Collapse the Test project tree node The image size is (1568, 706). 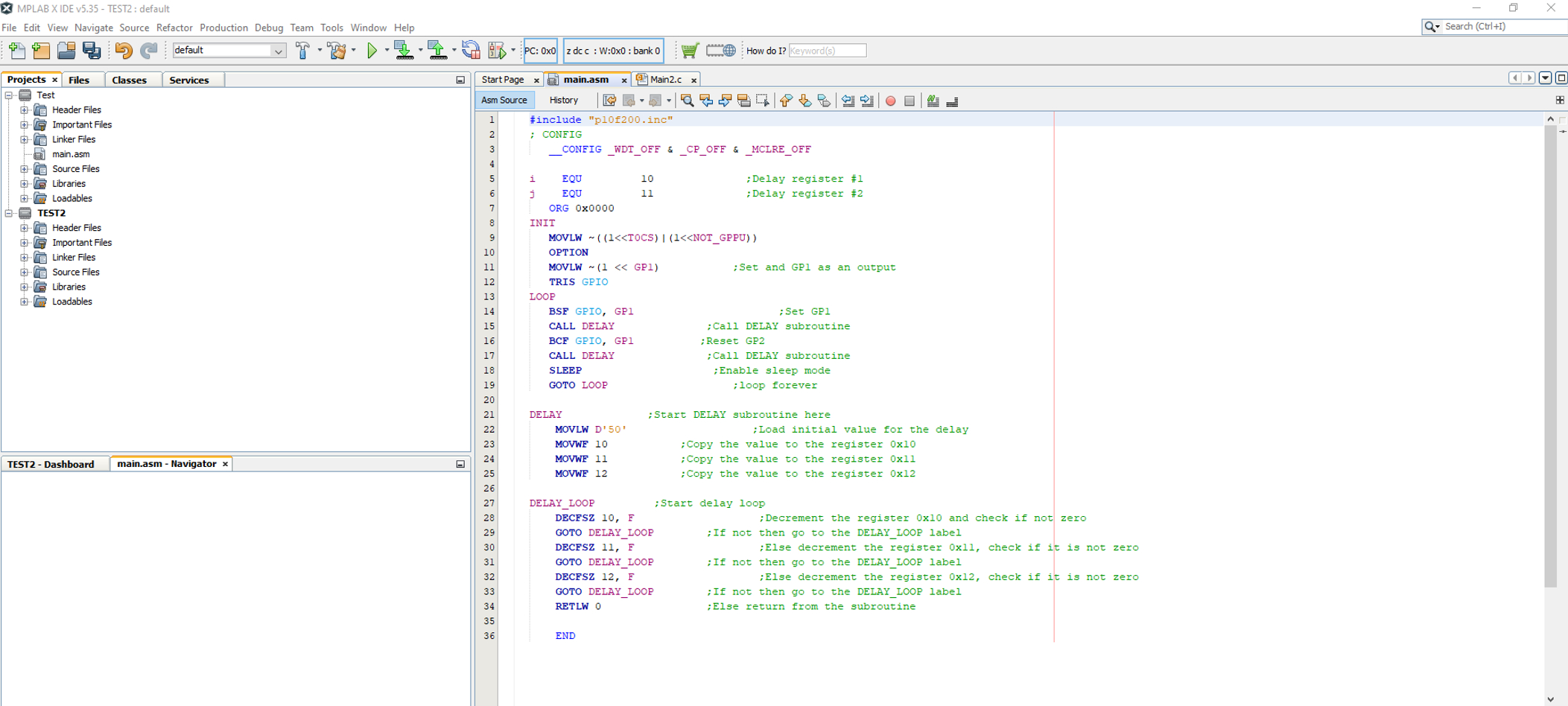click(7, 95)
